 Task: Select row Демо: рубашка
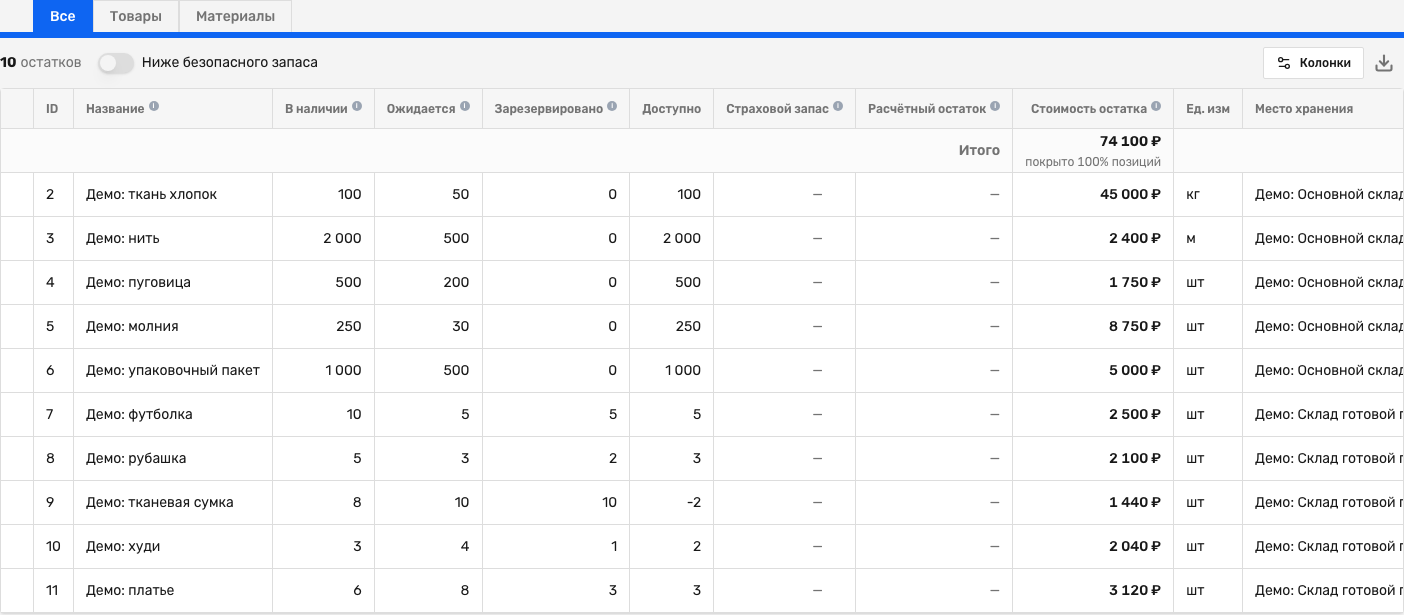click(x=702, y=458)
